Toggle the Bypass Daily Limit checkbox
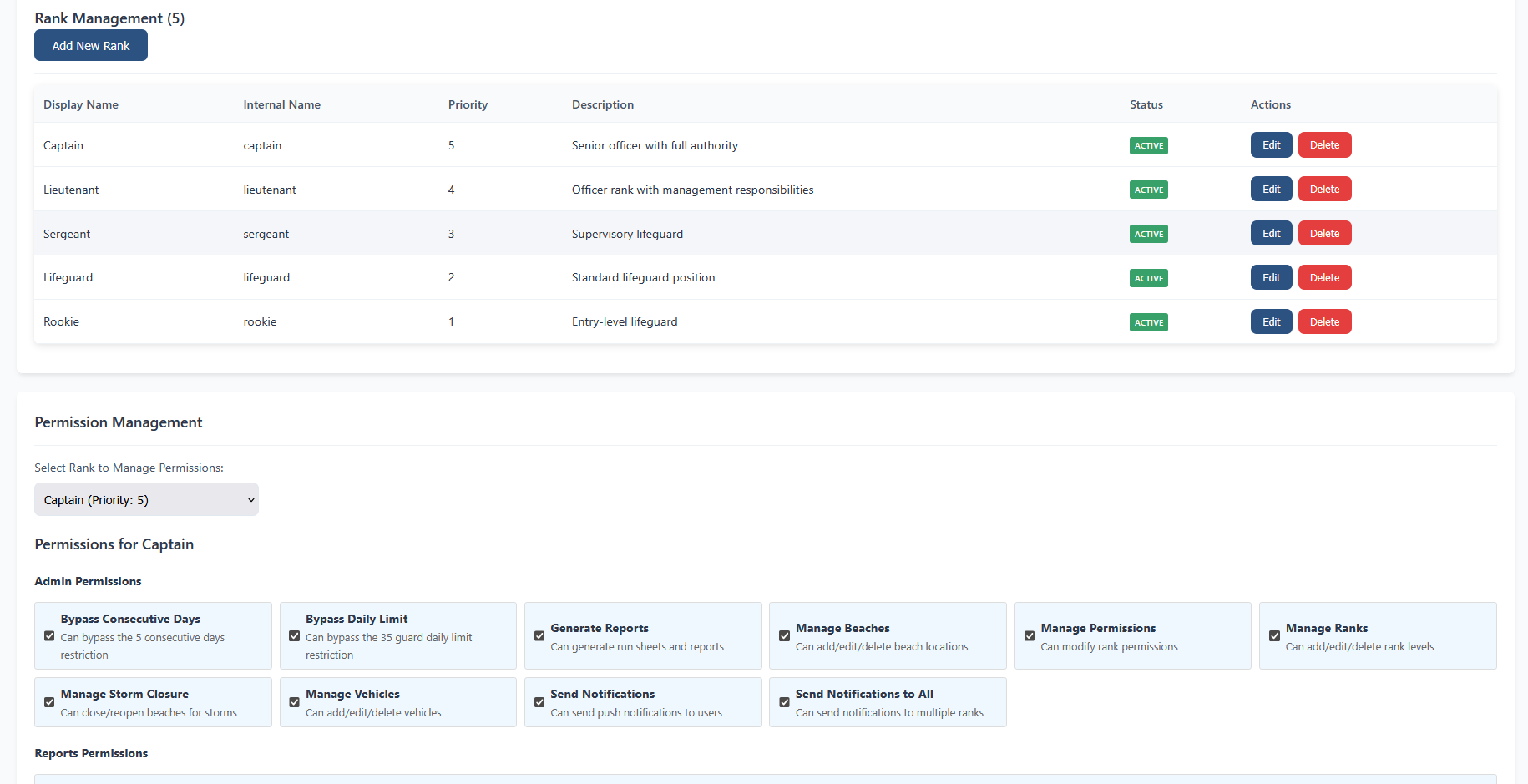Image resolution: width=1528 pixels, height=784 pixels. click(294, 635)
